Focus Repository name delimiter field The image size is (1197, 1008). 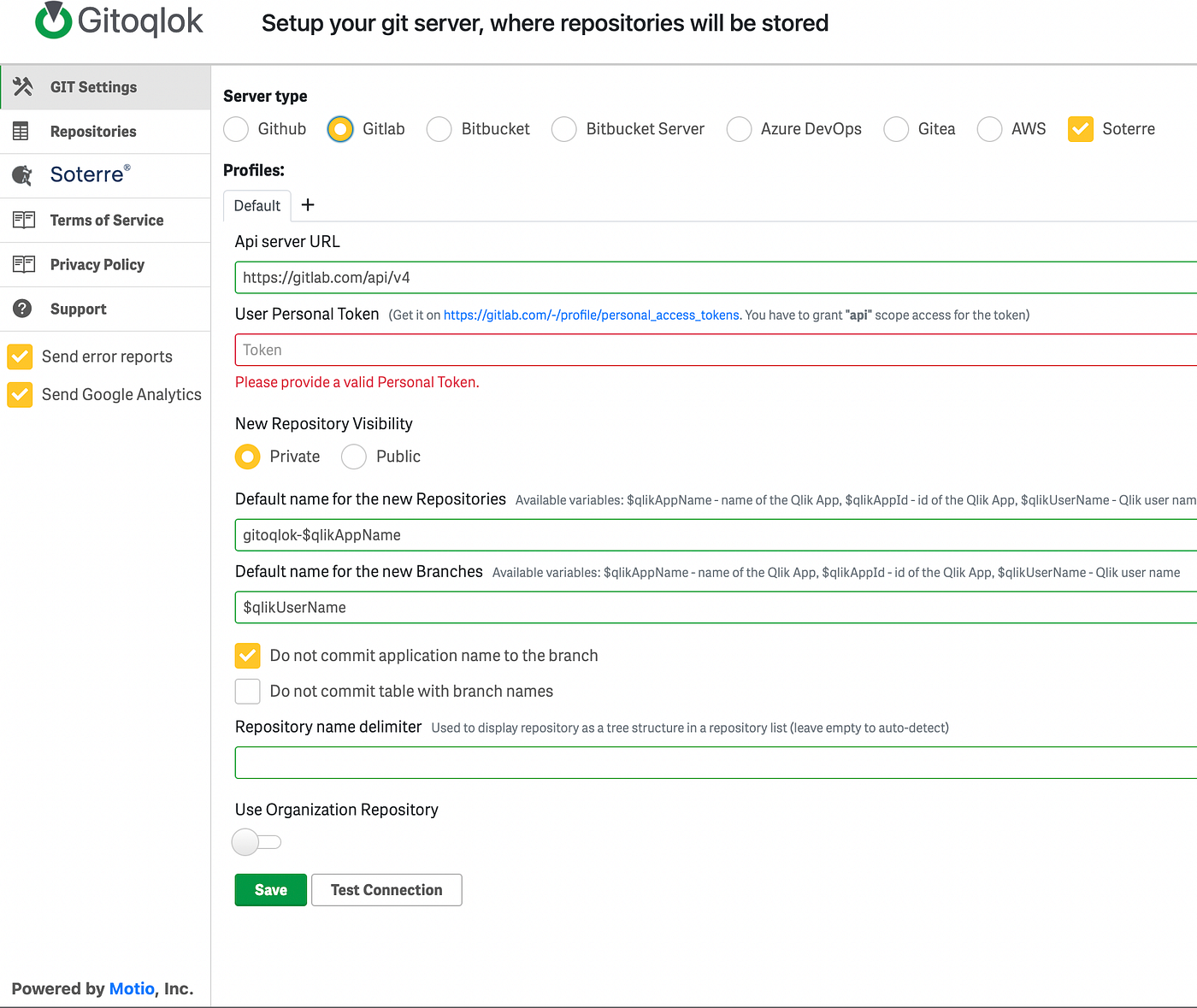coord(716,763)
